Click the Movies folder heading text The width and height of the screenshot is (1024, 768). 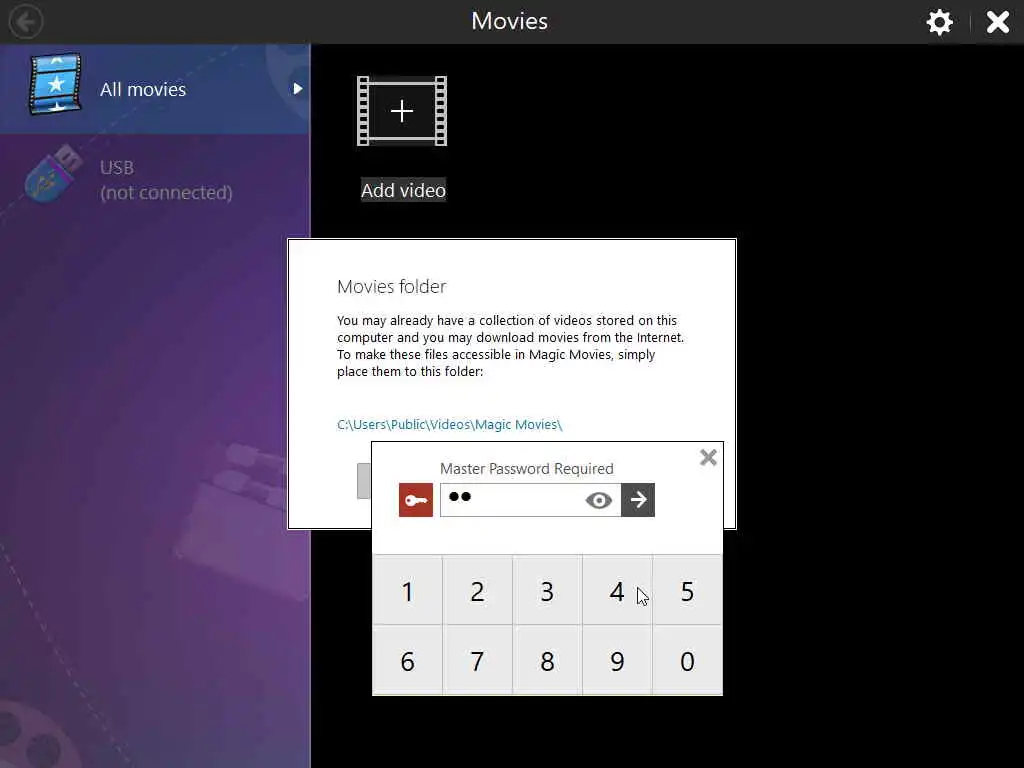391,287
